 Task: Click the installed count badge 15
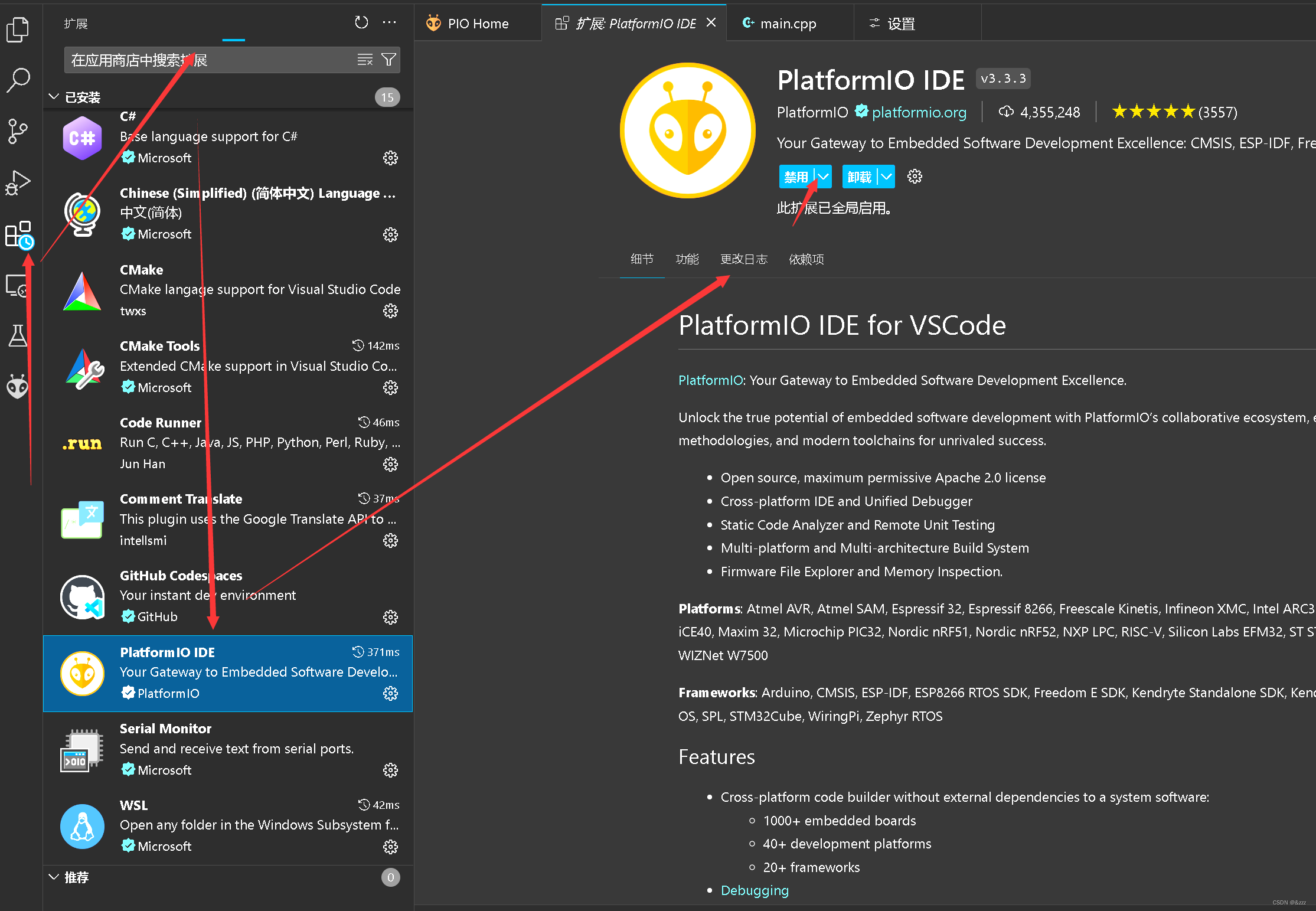tap(387, 97)
